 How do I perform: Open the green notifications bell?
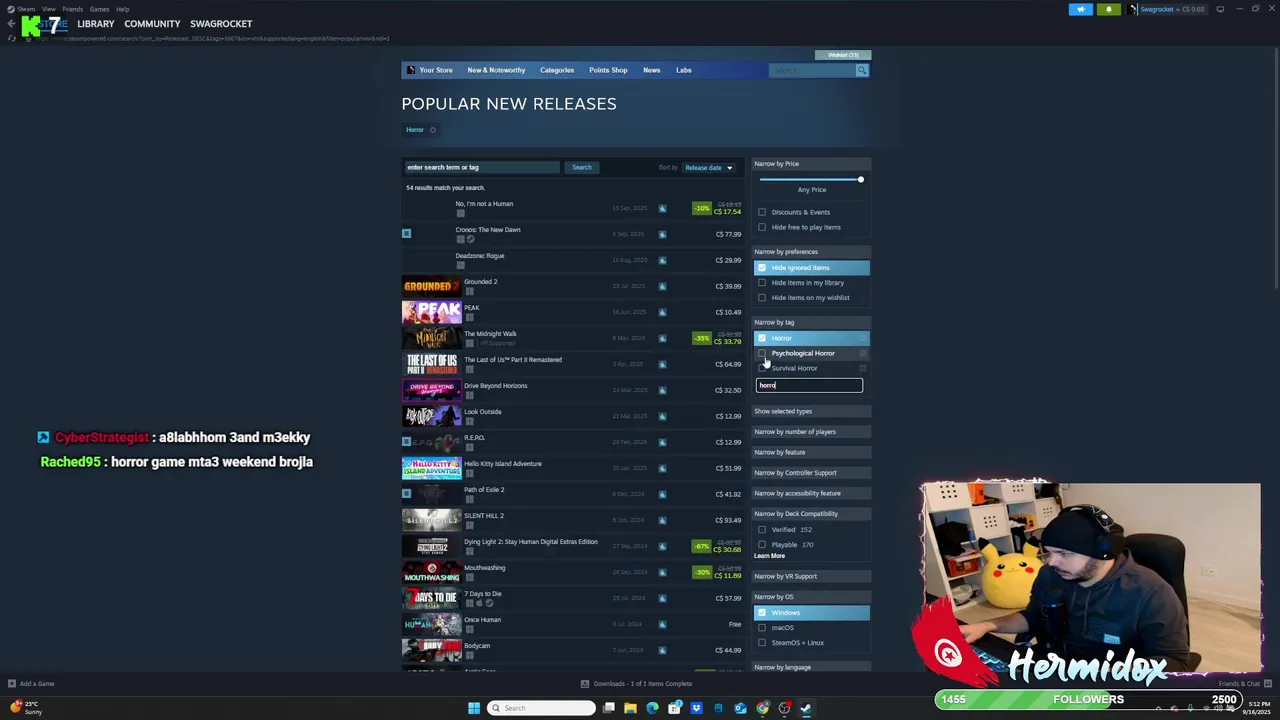(x=1108, y=9)
